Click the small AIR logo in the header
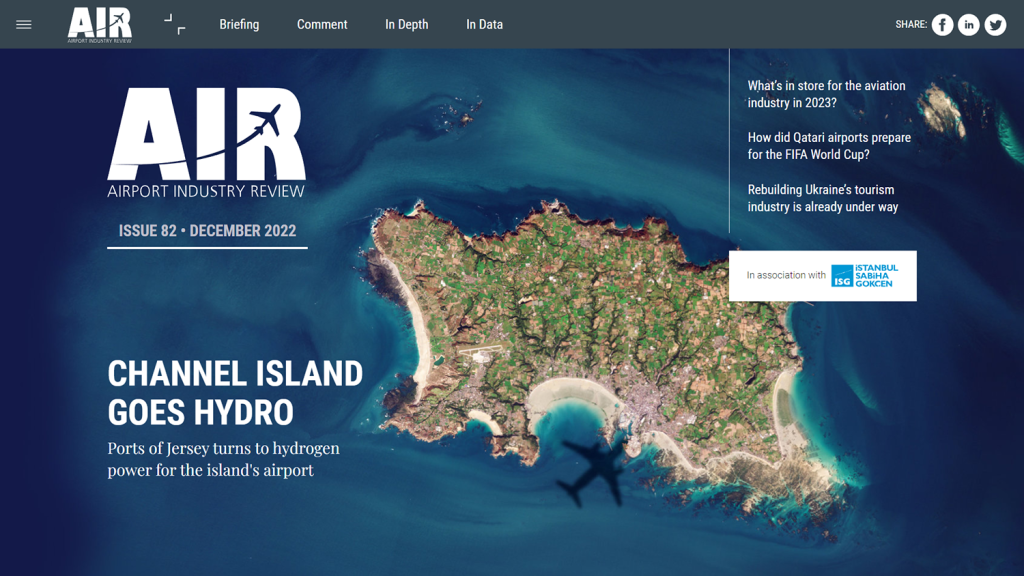The height and width of the screenshot is (576, 1024). [x=100, y=24]
